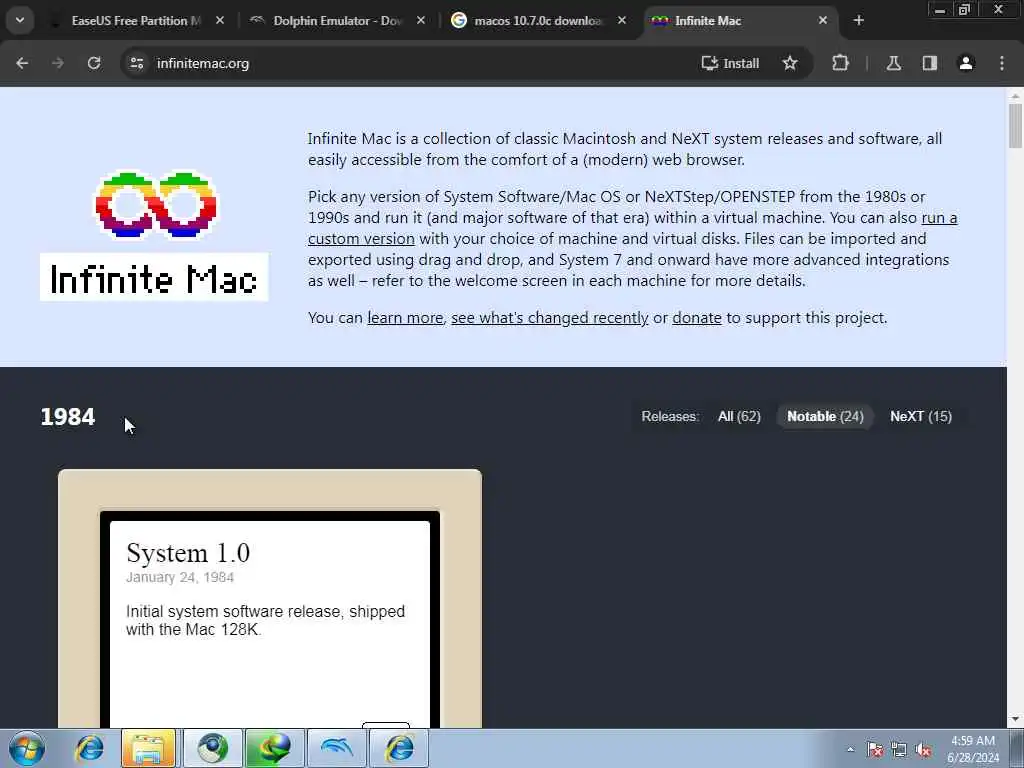Open the Chrome three-dot menu

pos(1002,63)
